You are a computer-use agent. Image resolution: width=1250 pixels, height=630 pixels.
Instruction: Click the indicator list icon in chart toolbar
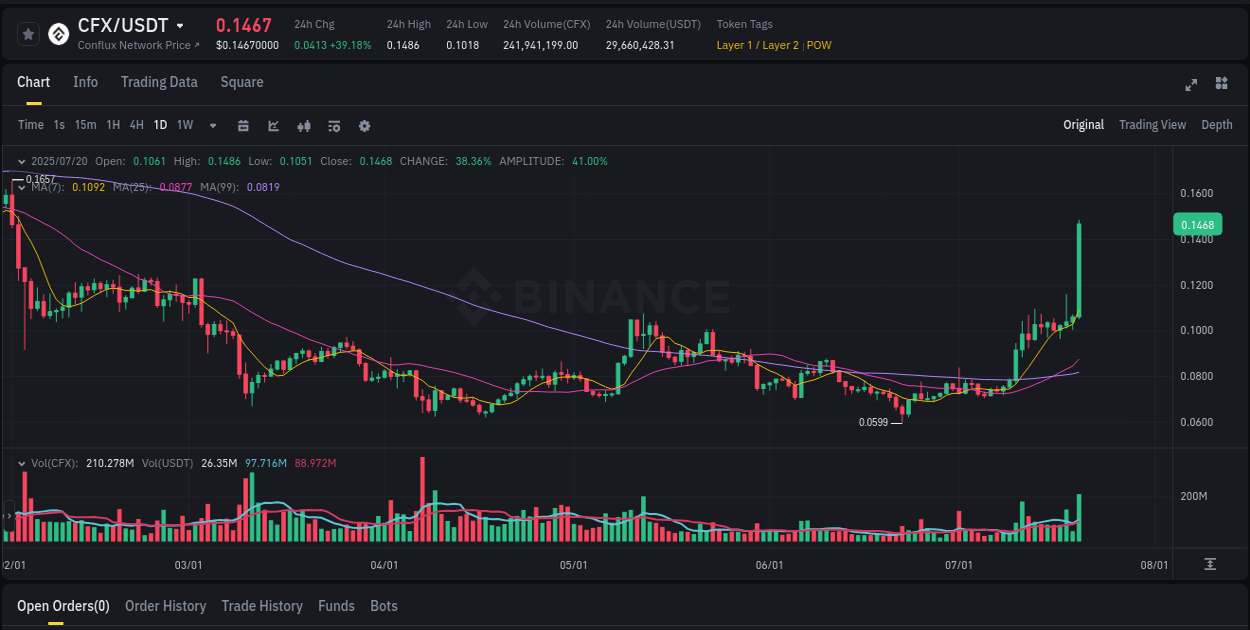[x=333, y=126]
